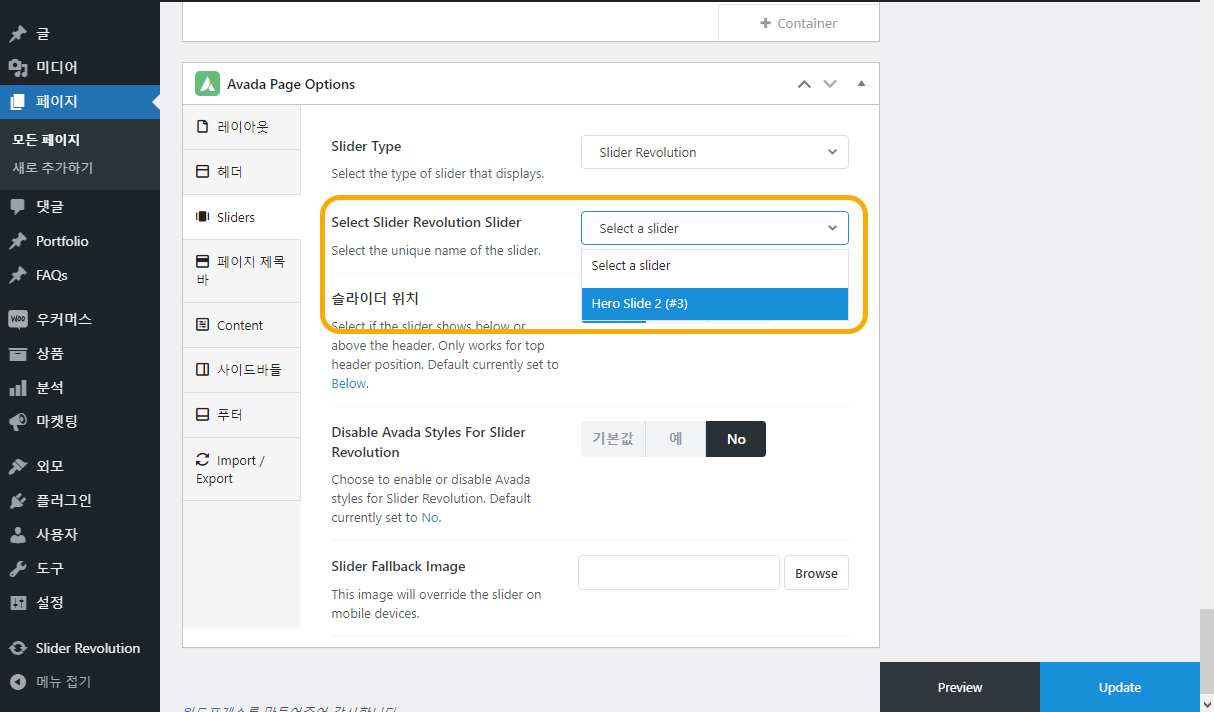
Task: Click the pin icon beside FAQs
Action: [x=17, y=275]
